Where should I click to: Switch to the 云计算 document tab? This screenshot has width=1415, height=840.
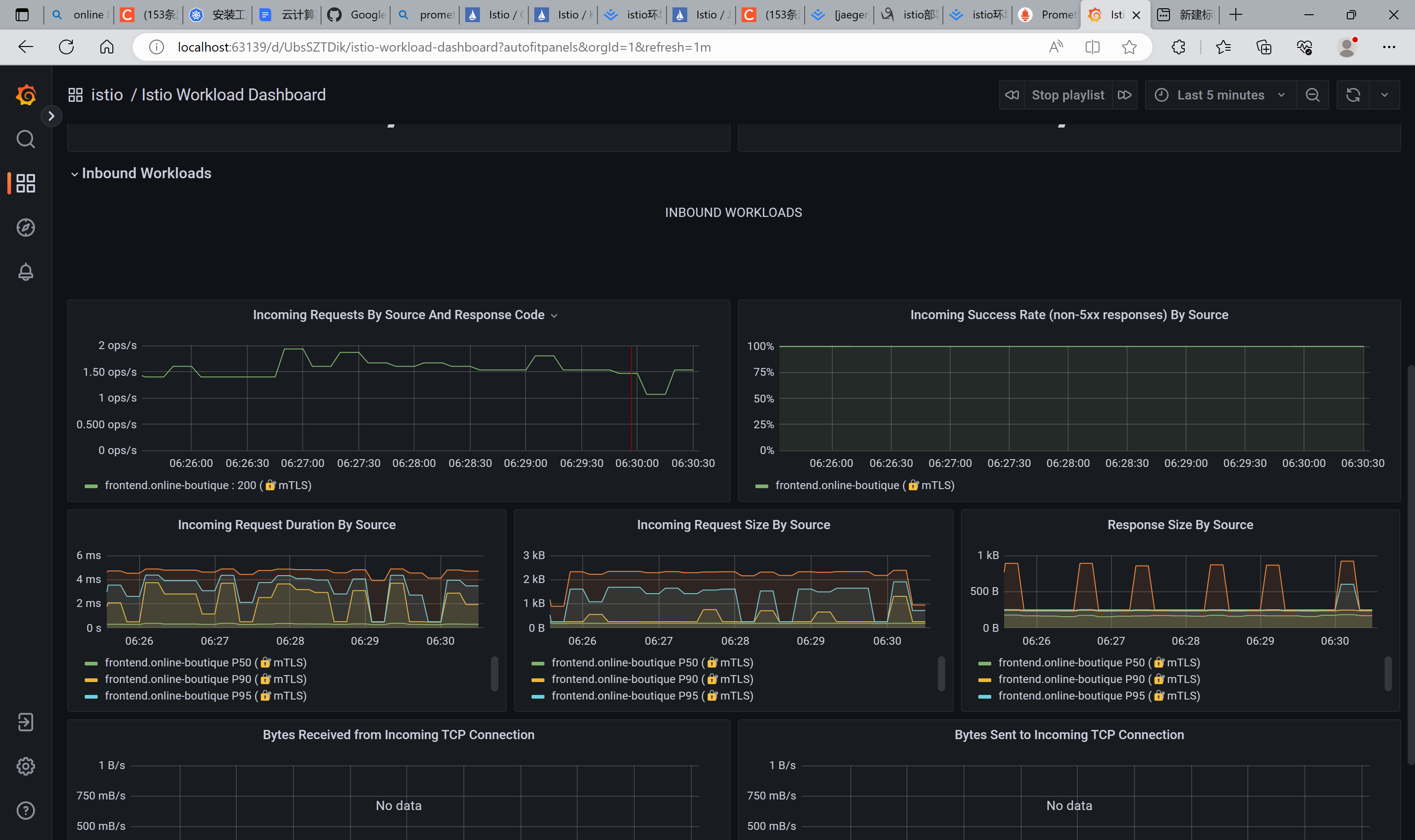pos(287,15)
